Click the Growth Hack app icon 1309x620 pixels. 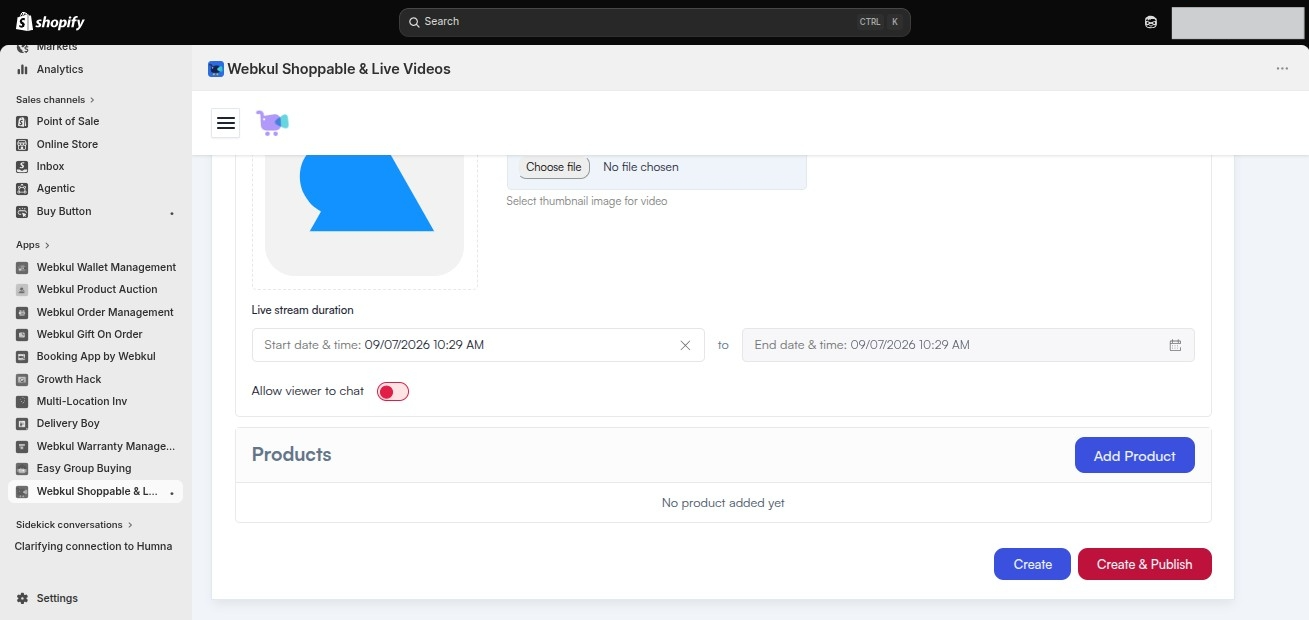tap(22, 379)
